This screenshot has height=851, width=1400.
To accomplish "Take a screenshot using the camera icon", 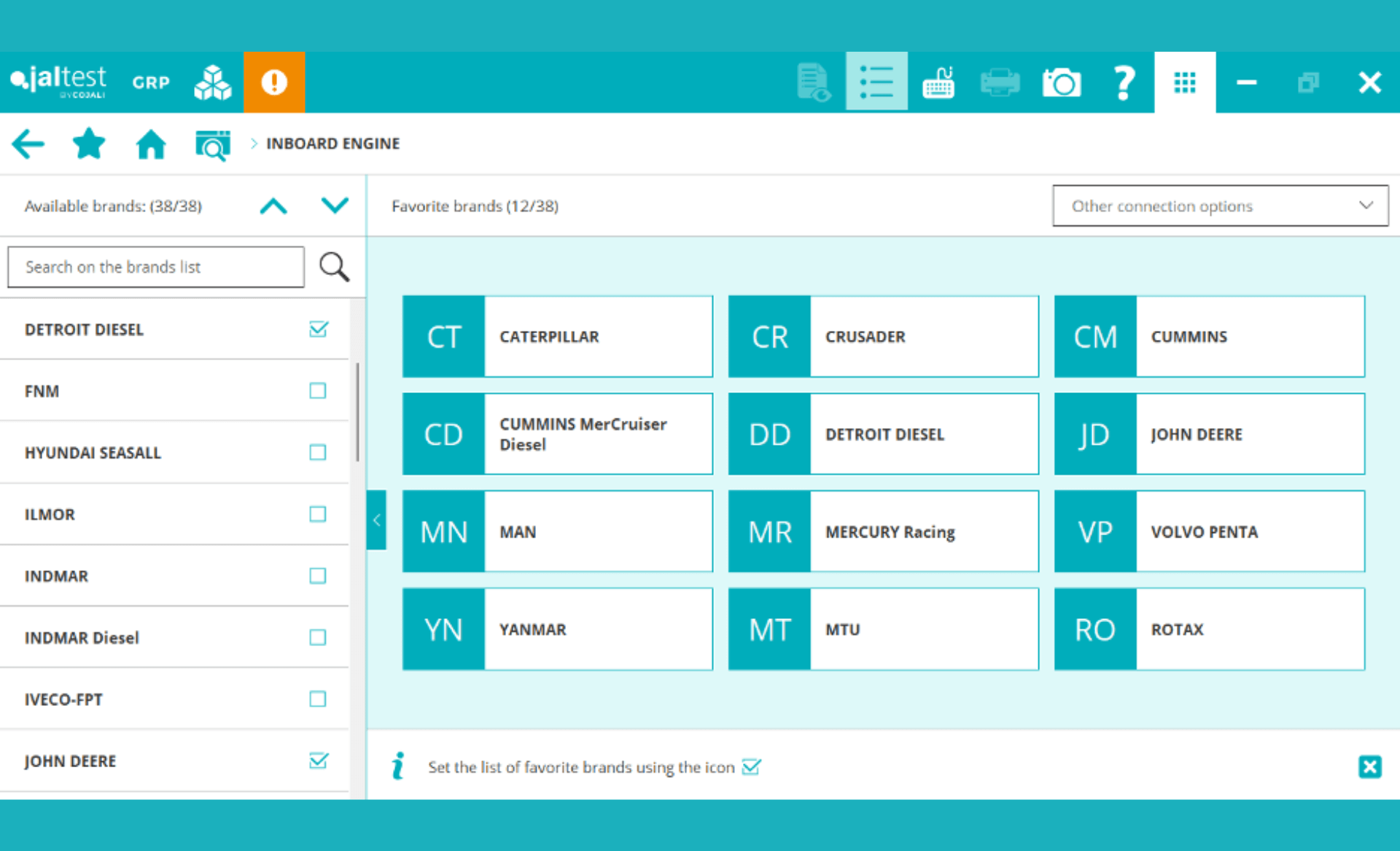I will click(x=1062, y=82).
